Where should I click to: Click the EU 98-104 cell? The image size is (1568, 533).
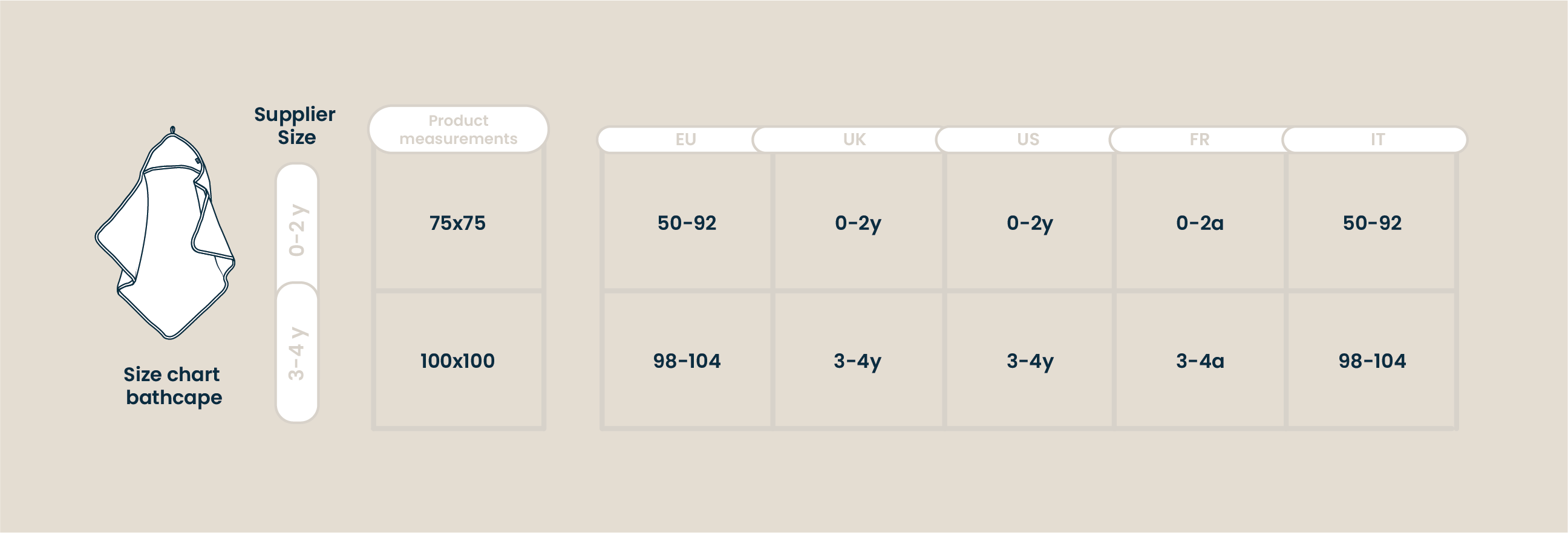pyautogui.click(x=687, y=360)
